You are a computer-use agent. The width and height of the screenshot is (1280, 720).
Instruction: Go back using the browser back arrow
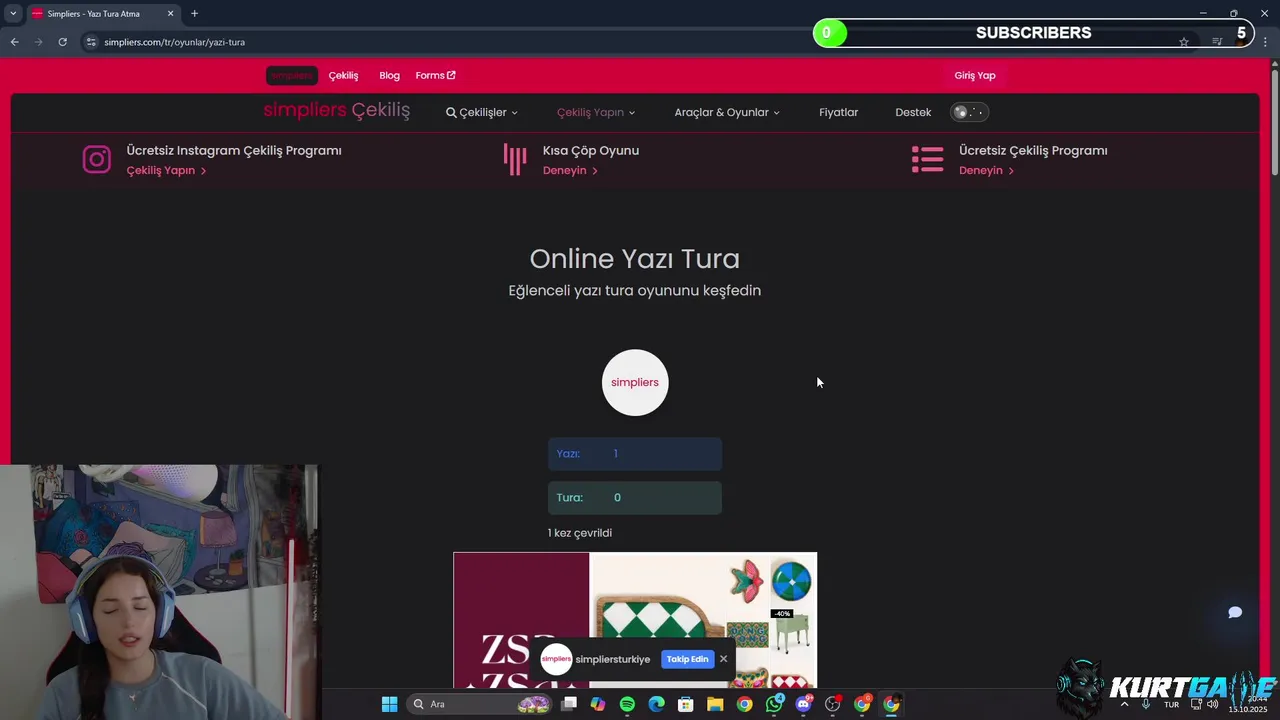[x=14, y=42]
